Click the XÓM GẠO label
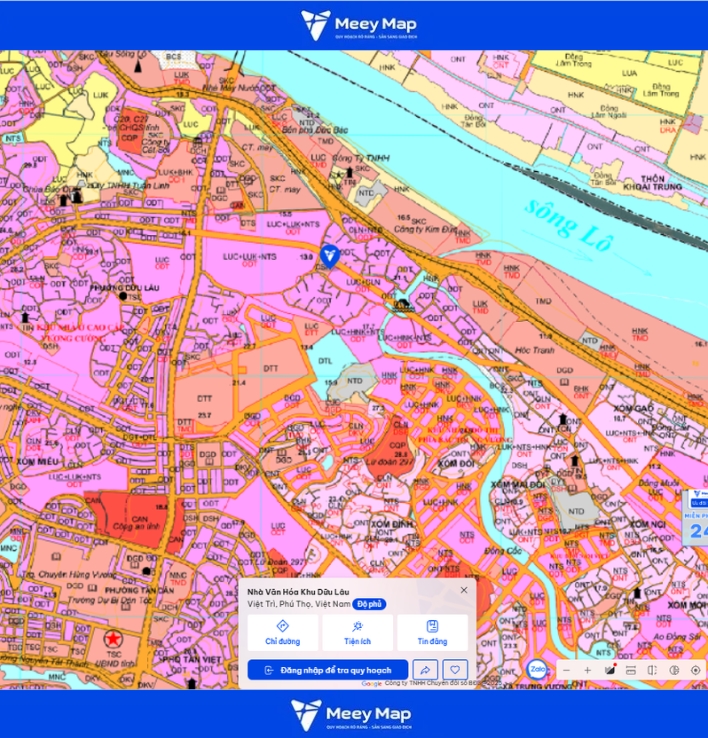This screenshot has width=708, height=738. (634, 409)
